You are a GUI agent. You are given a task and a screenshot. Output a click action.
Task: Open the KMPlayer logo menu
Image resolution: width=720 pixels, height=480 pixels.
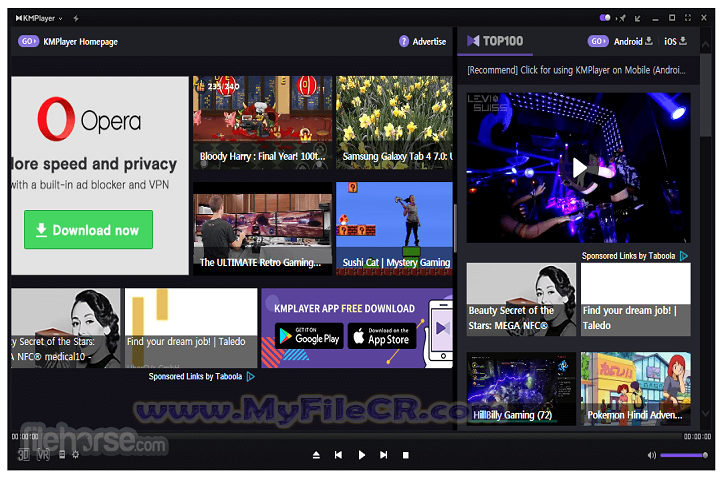point(35,18)
